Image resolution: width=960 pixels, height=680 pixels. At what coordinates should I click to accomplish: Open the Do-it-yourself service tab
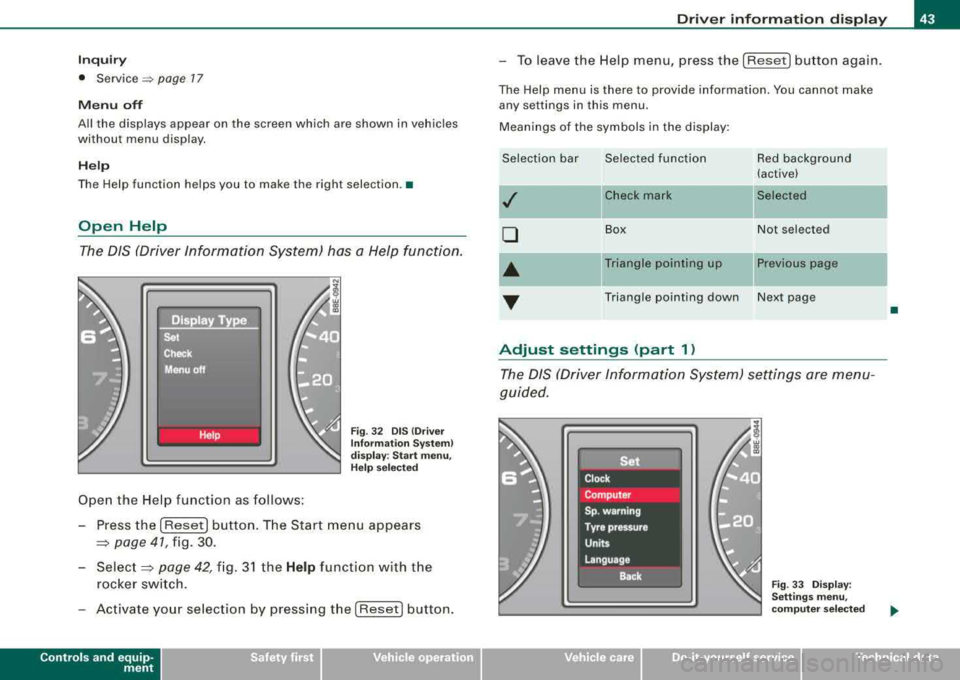click(x=721, y=663)
